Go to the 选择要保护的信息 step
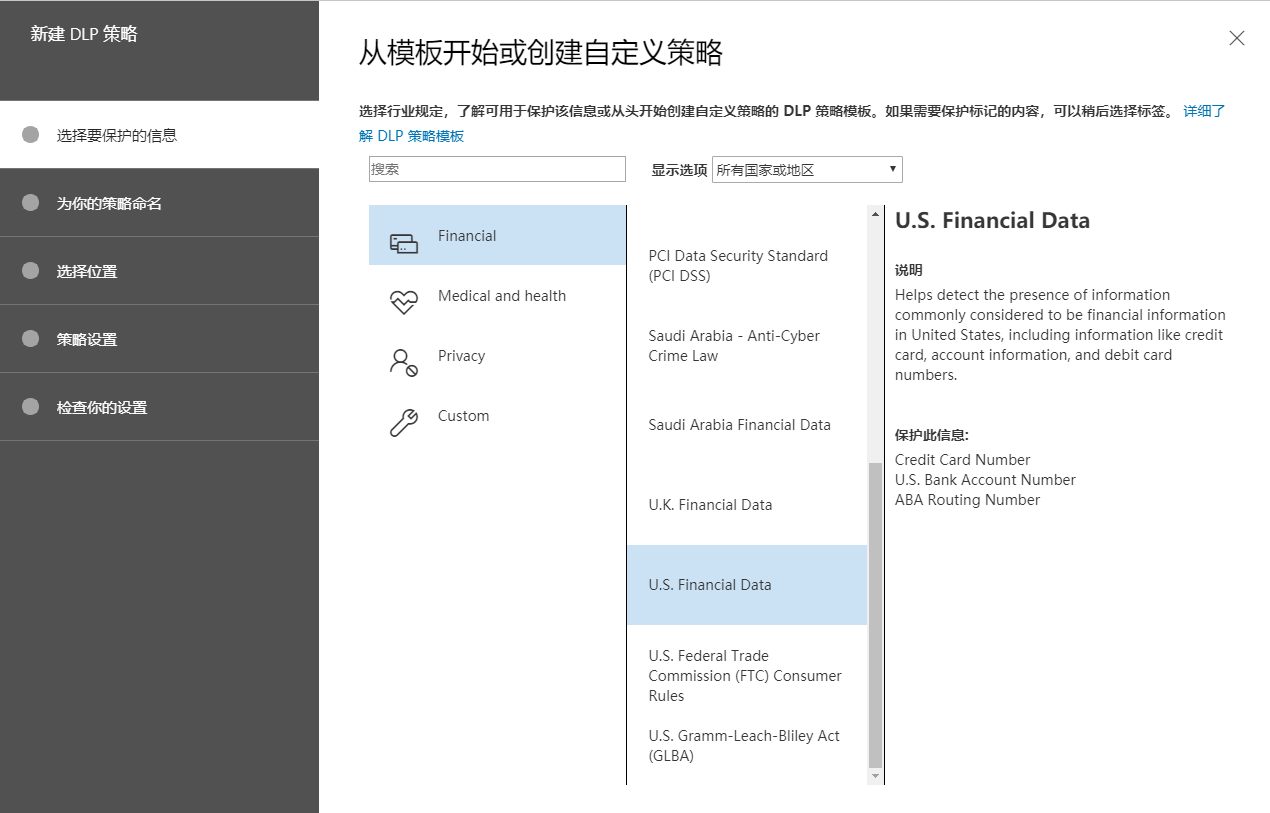The image size is (1270, 813). (159, 135)
